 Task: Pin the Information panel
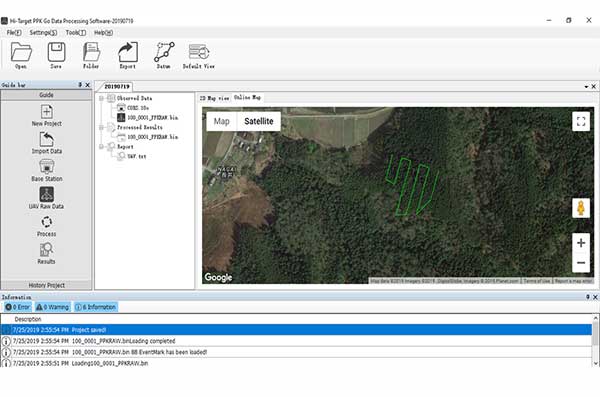pyautogui.click(x=588, y=297)
